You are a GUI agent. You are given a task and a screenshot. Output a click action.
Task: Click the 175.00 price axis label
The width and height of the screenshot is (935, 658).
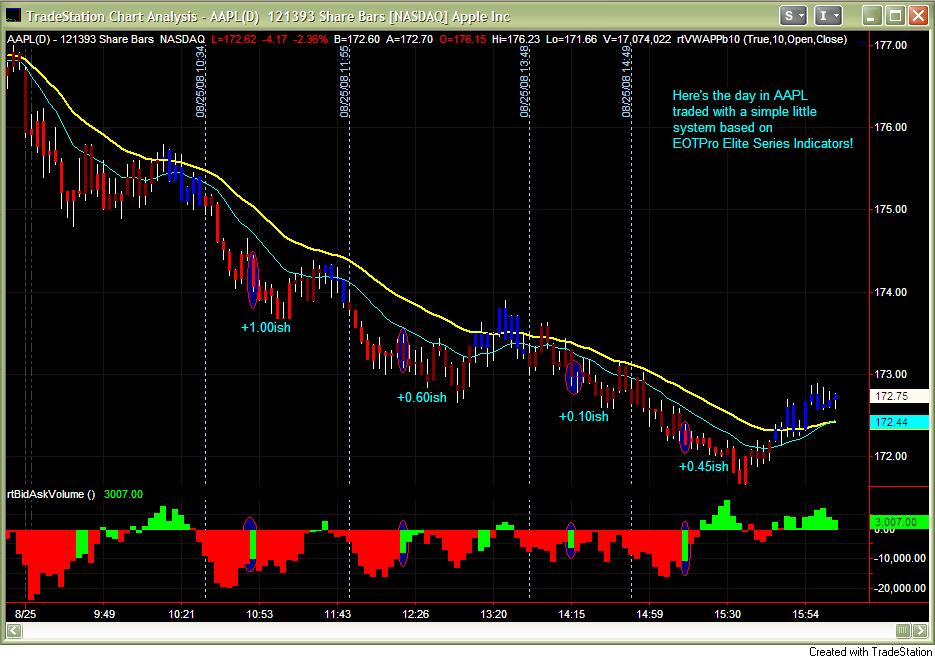tap(890, 209)
